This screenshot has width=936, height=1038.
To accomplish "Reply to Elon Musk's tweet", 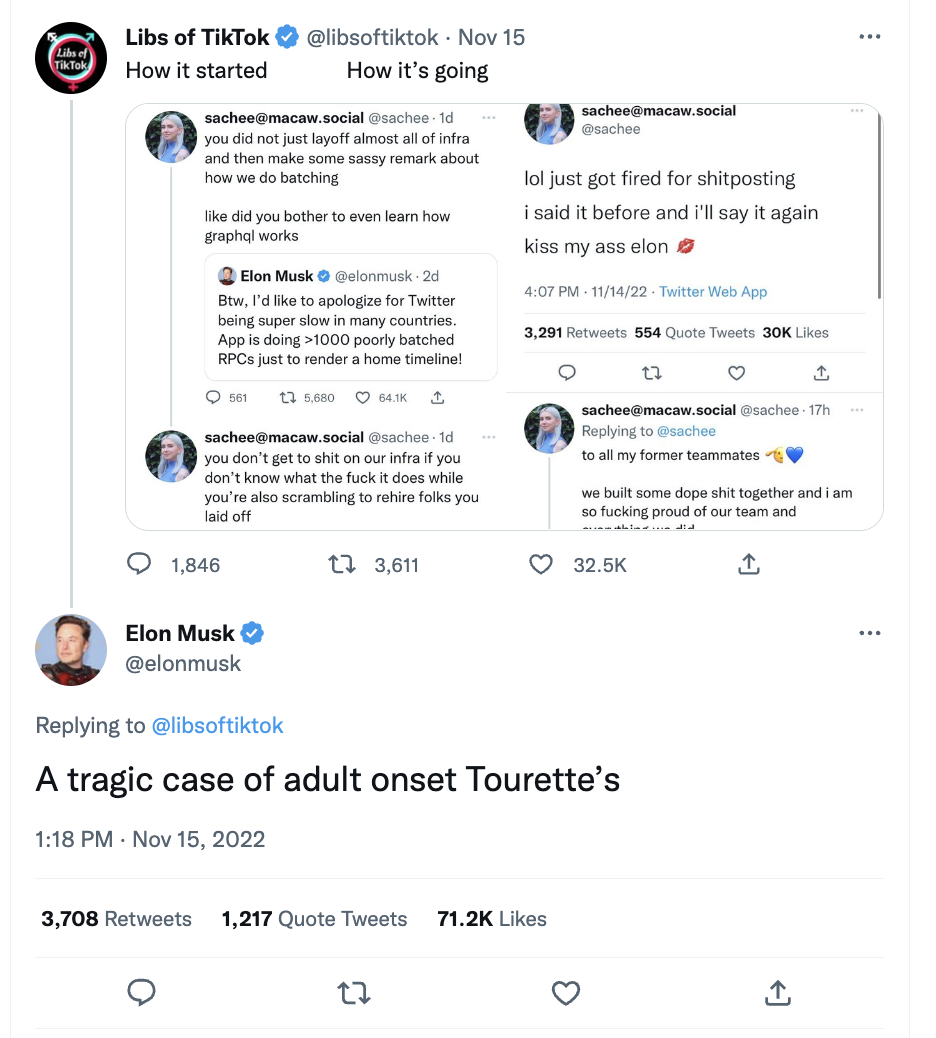I will tap(142, 992).
